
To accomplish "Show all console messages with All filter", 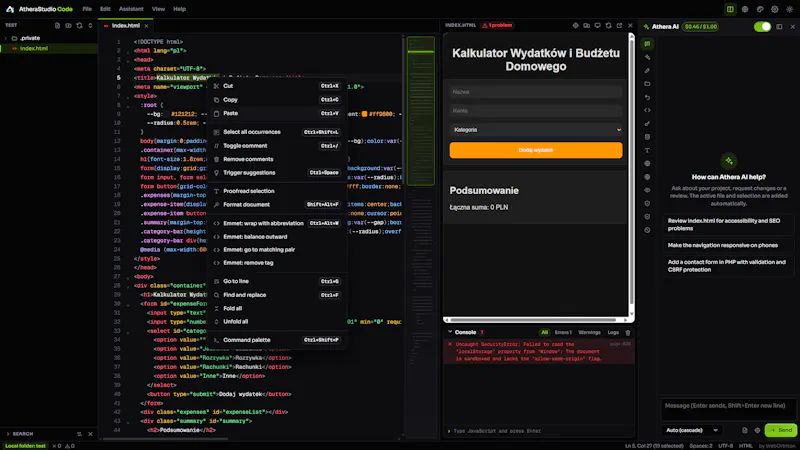I will (544, 333).
